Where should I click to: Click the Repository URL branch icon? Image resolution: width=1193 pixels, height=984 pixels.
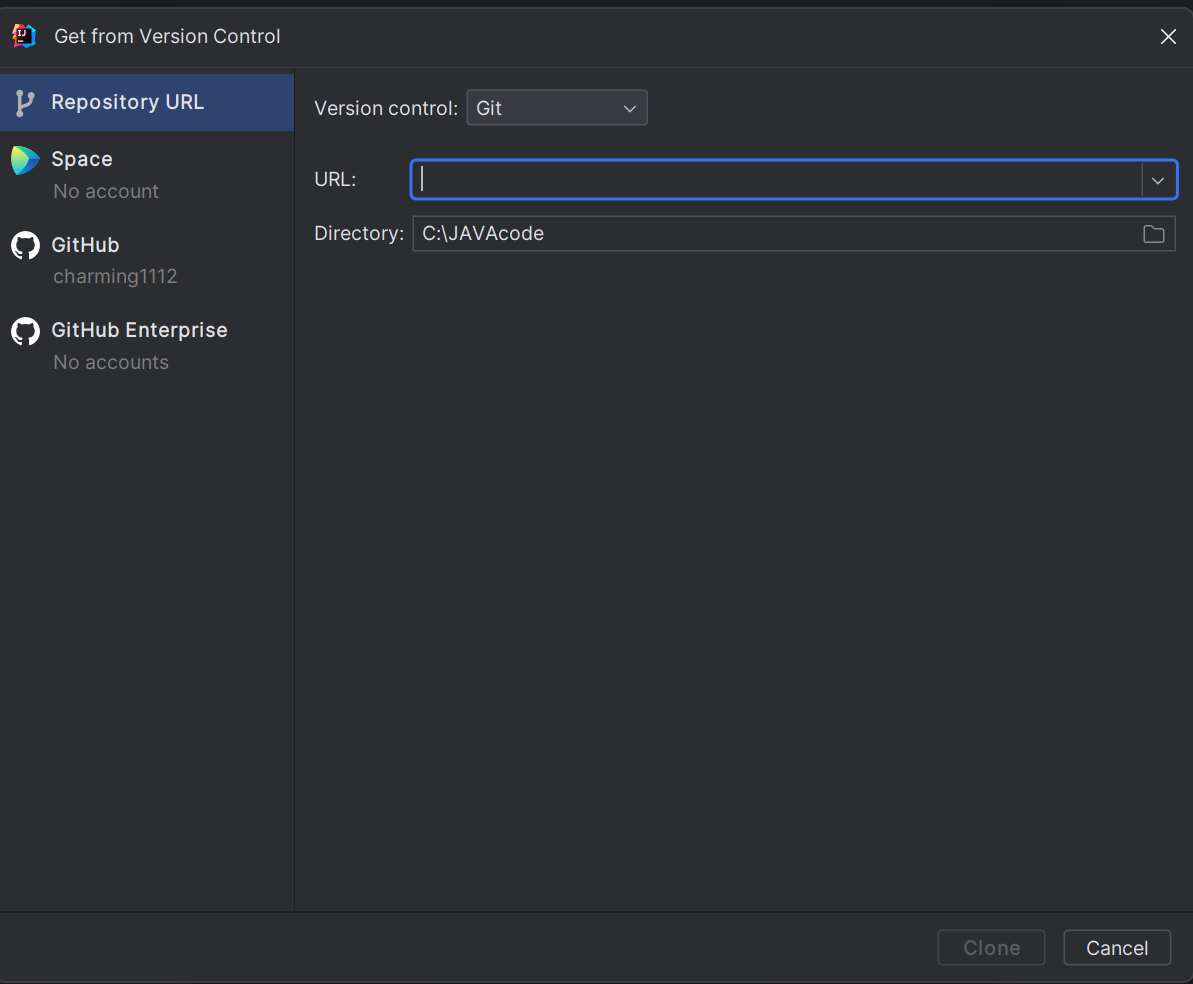click(x=24, y=103)
